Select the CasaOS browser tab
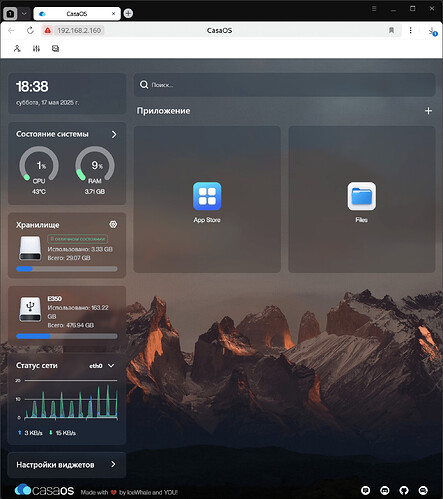443x499 pixels. (77, 14)
